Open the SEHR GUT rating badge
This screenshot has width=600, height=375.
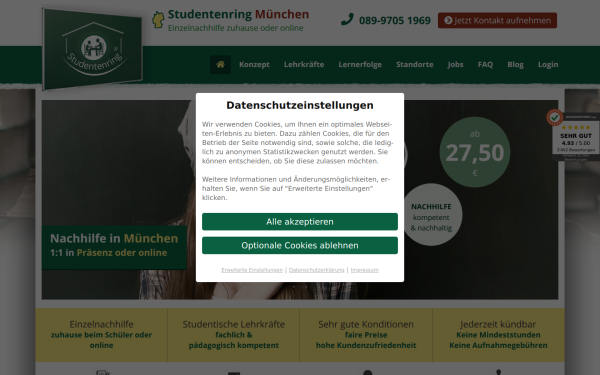click(575, 136)
